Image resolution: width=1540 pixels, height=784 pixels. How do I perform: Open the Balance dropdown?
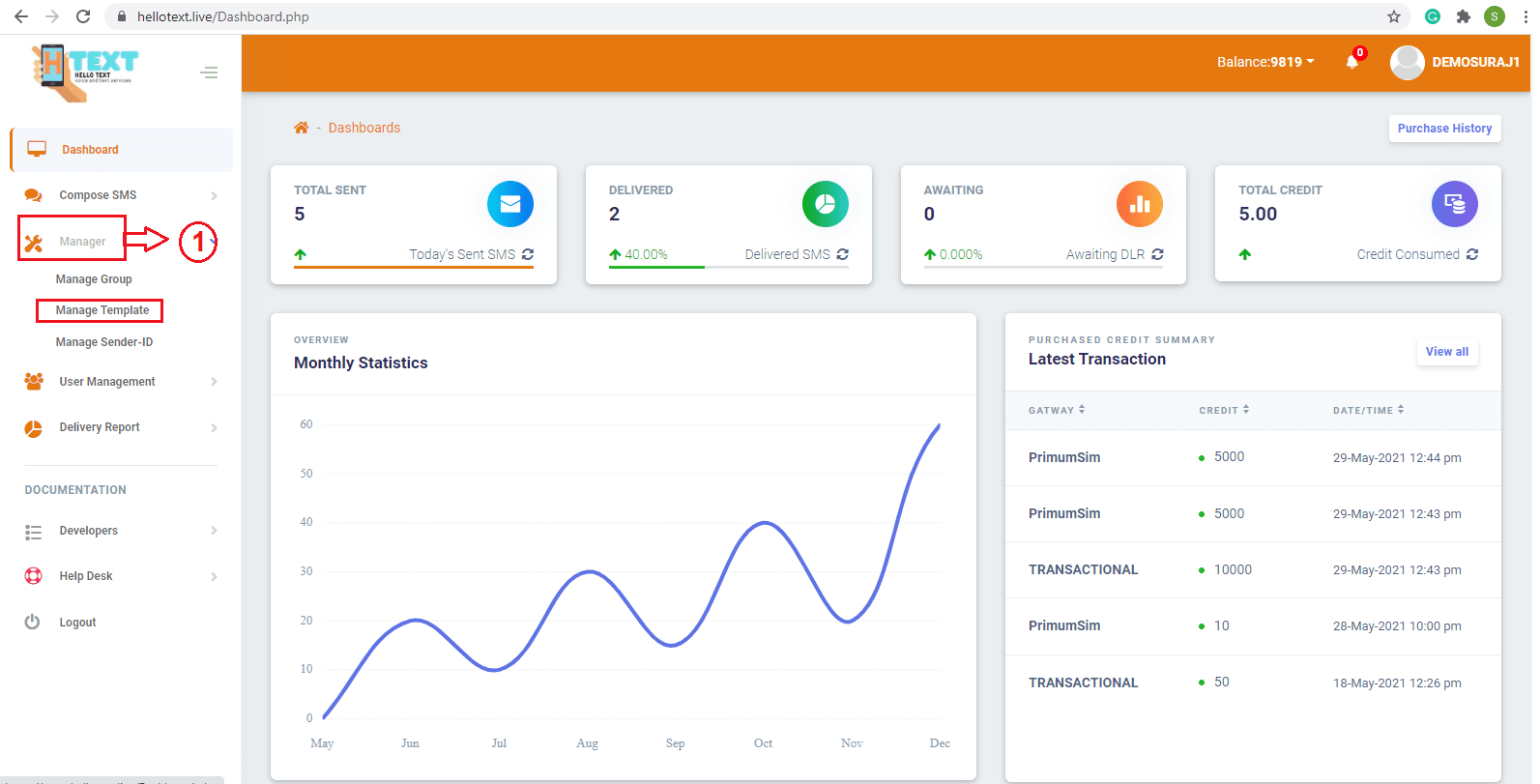pyautogui.click(x=1264, y=62)
